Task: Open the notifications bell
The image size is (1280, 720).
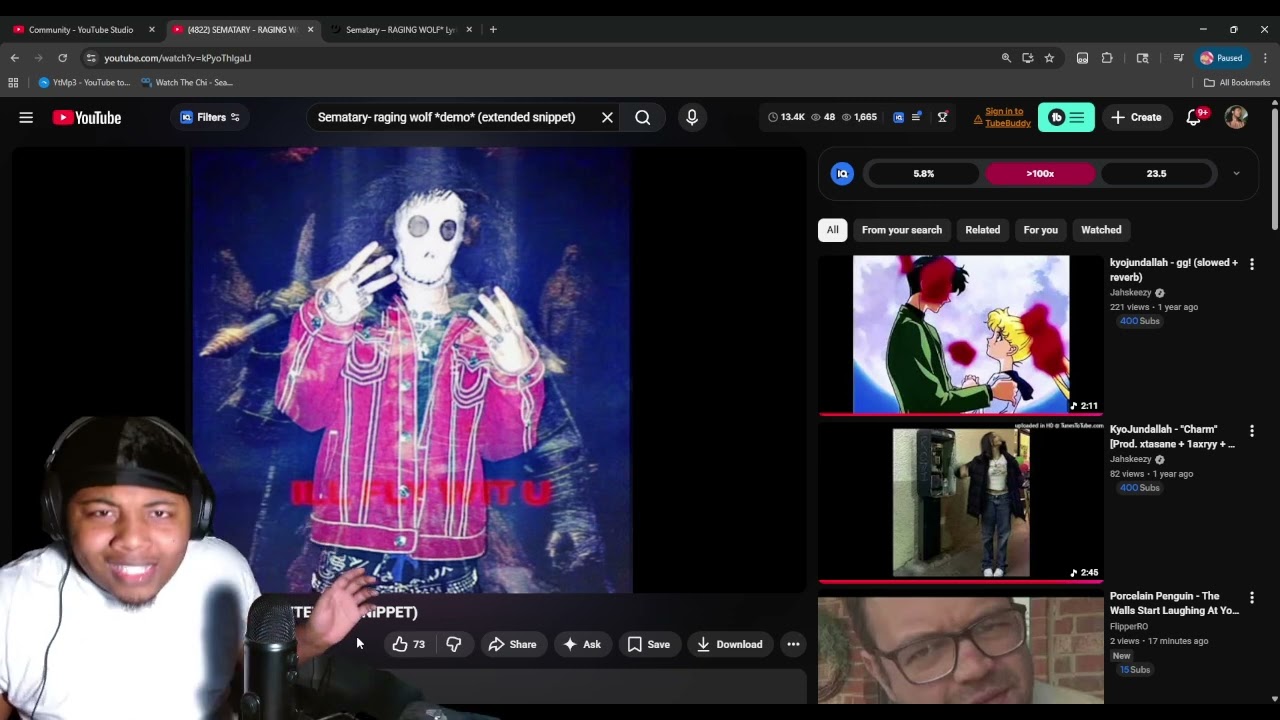Action: tap(1194, 117)
